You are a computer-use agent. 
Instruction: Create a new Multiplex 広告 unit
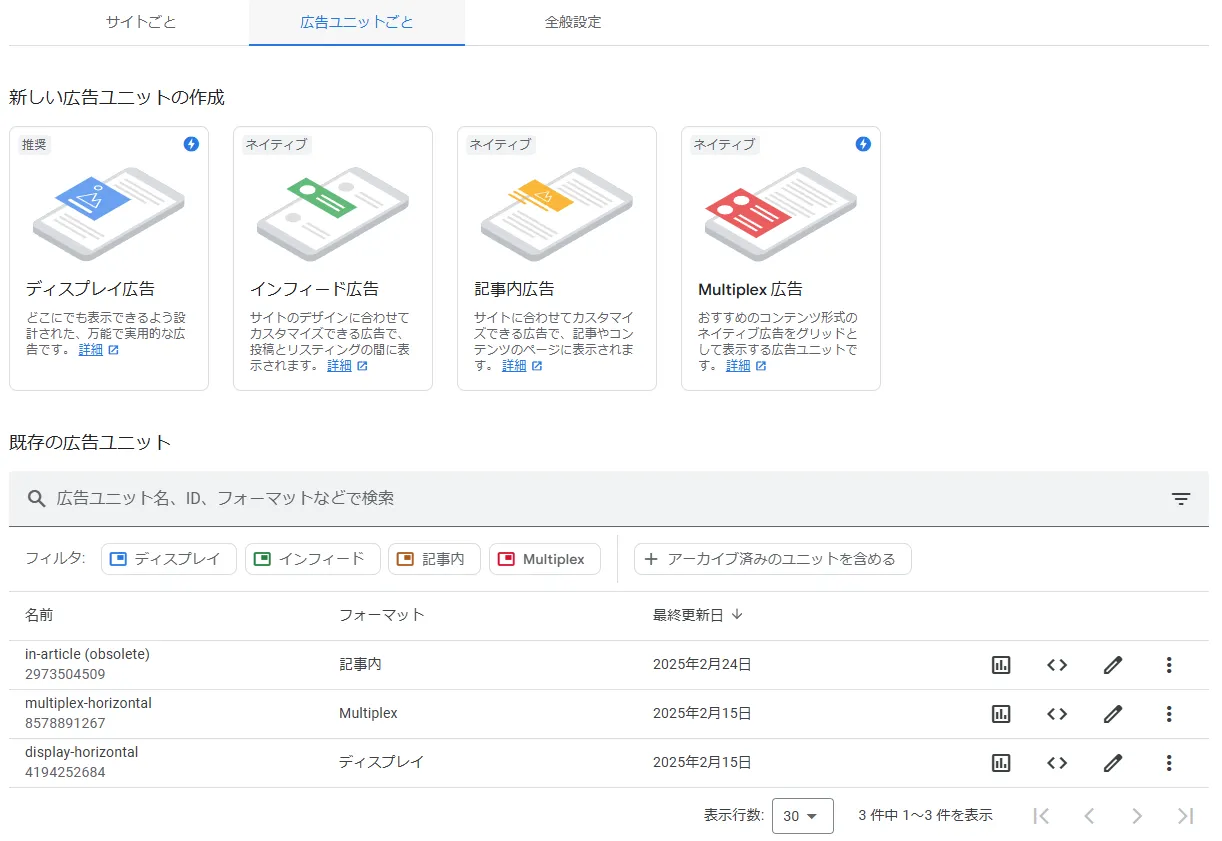(781, 258)
